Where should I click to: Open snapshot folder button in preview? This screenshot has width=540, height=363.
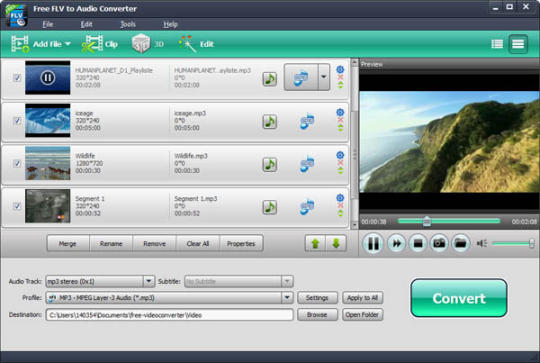click(x=460, y=243)
